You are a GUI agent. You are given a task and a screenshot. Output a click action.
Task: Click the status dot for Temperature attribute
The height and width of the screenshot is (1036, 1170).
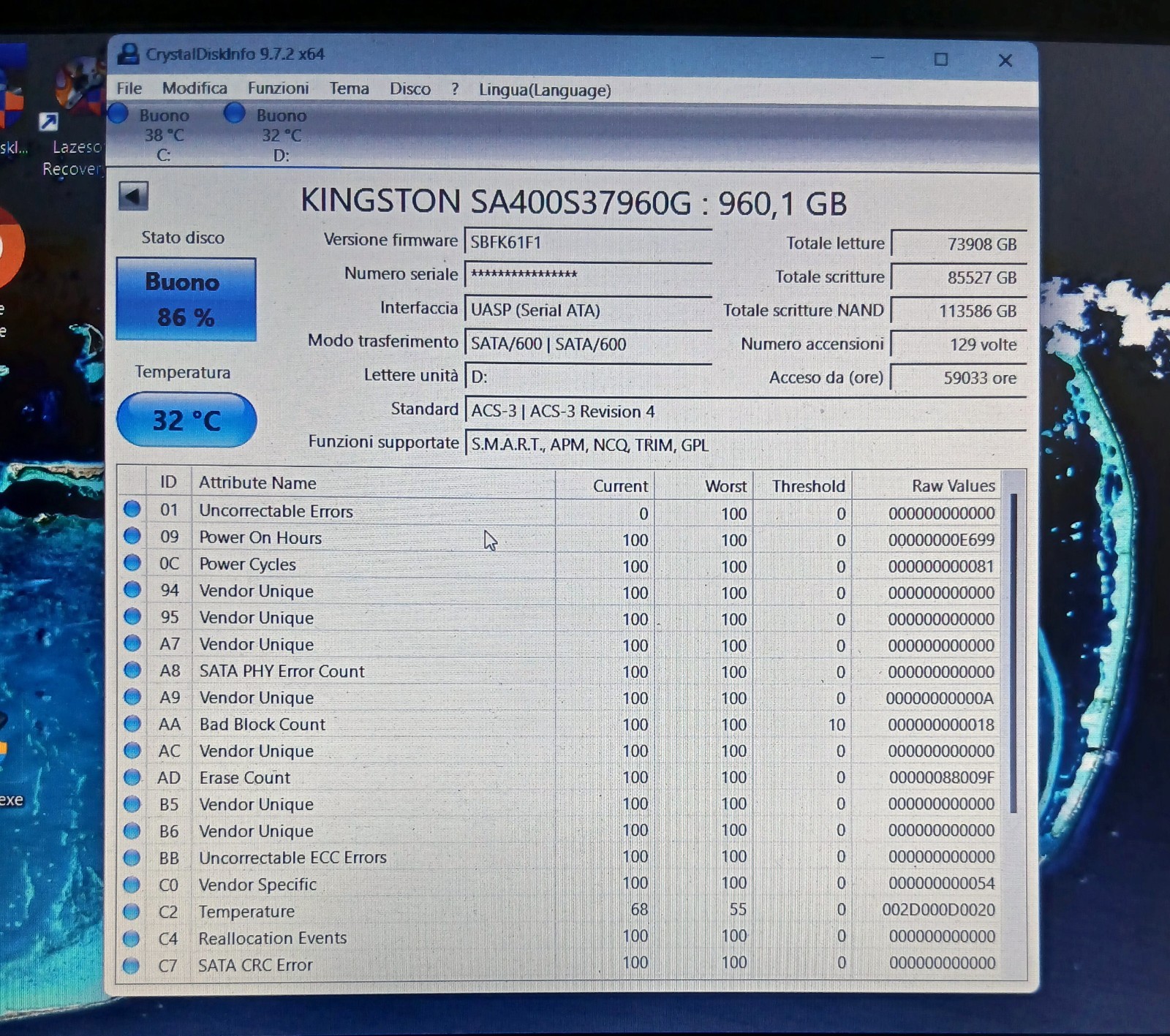[x=132, y=911]
